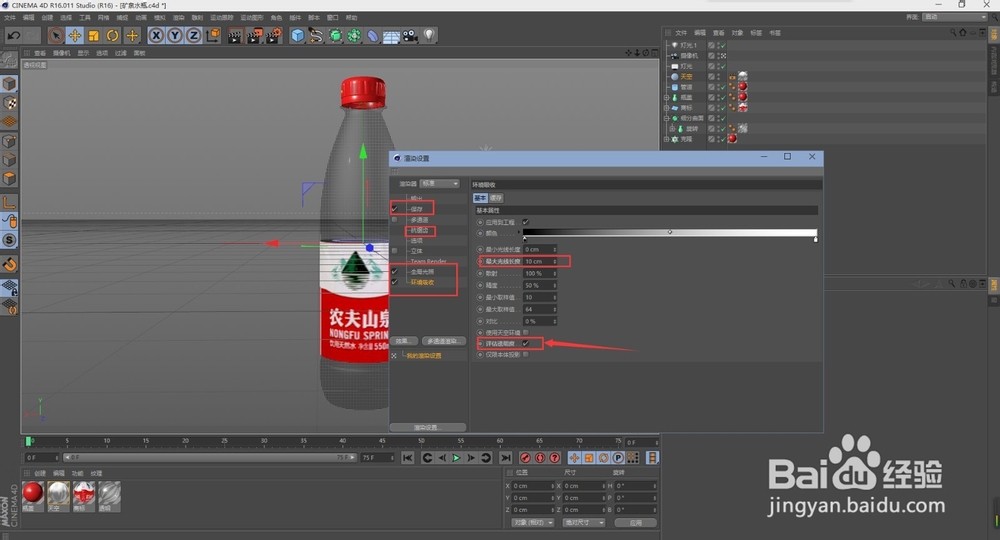Screen dimensions: 1000x540
Task: Toggle the Y axis lock
Action: click(x=175, y=36)
